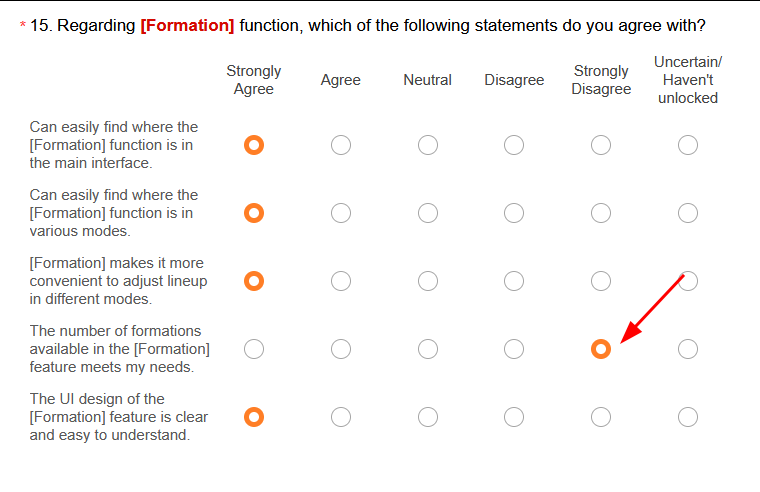Select Disagree for UI design clear statement
This screenshot has width=760, height=492.
[514, 417]
